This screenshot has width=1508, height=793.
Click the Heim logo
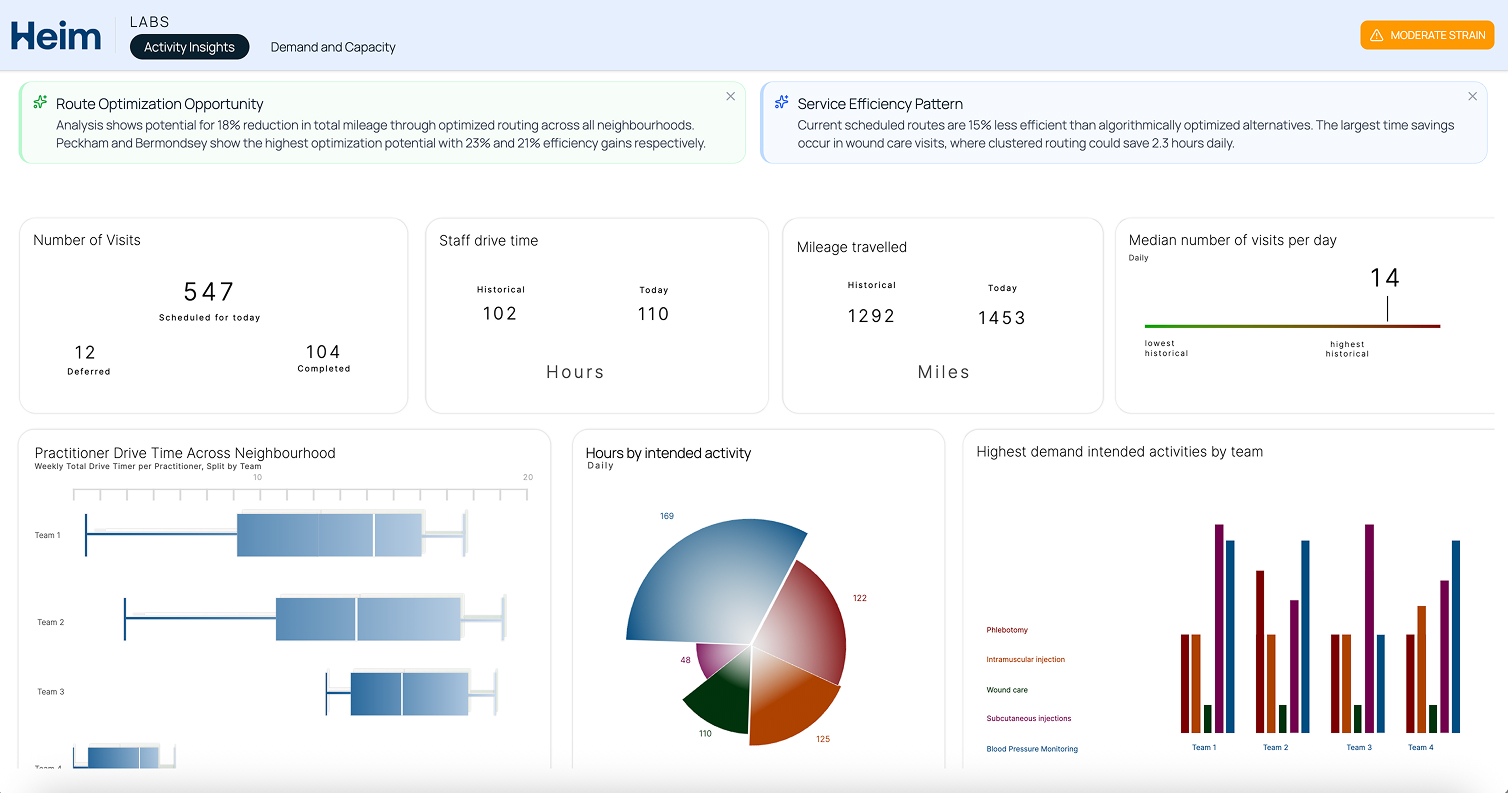point(56,36)
